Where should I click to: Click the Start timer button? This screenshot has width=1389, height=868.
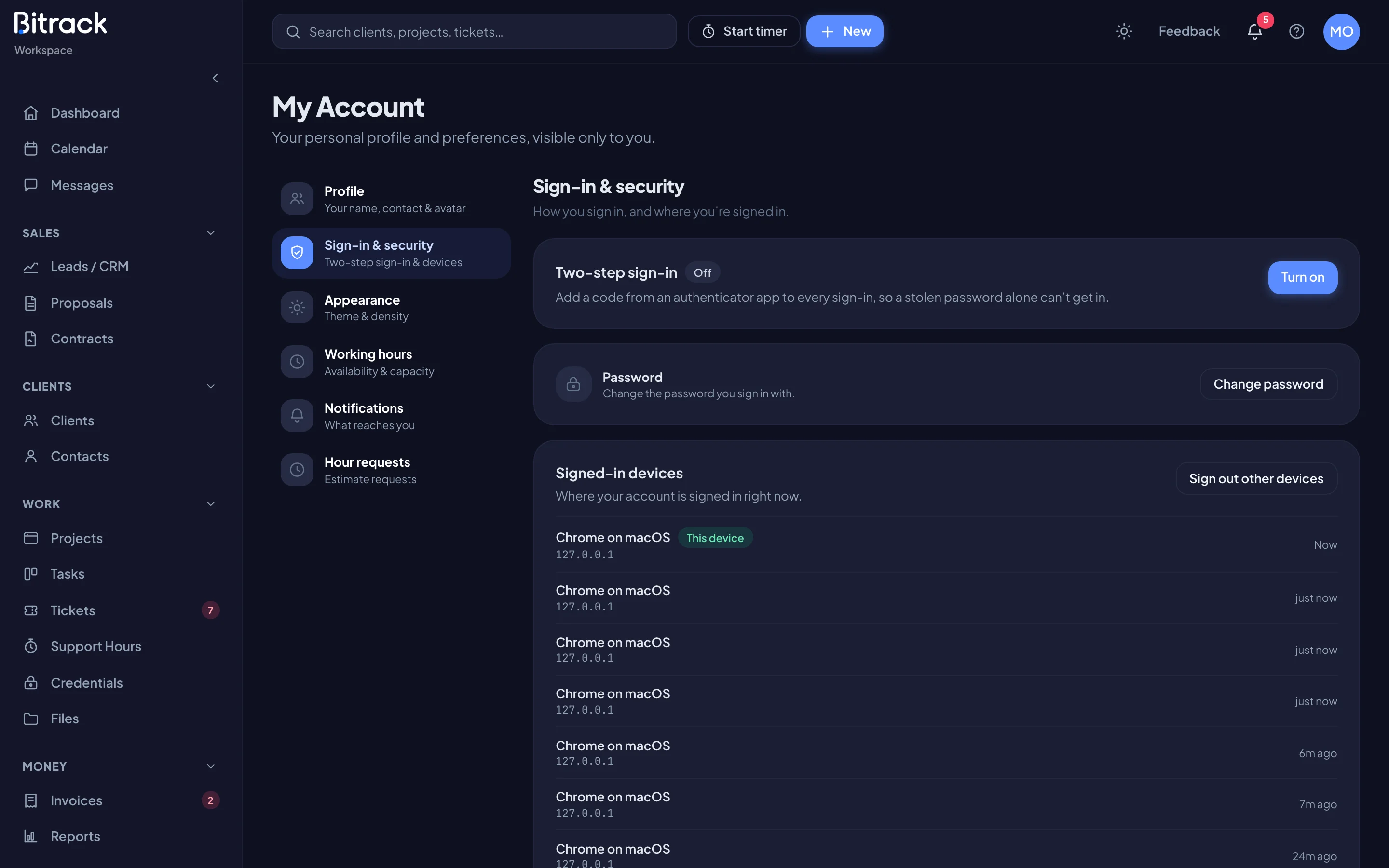[744, 31]
